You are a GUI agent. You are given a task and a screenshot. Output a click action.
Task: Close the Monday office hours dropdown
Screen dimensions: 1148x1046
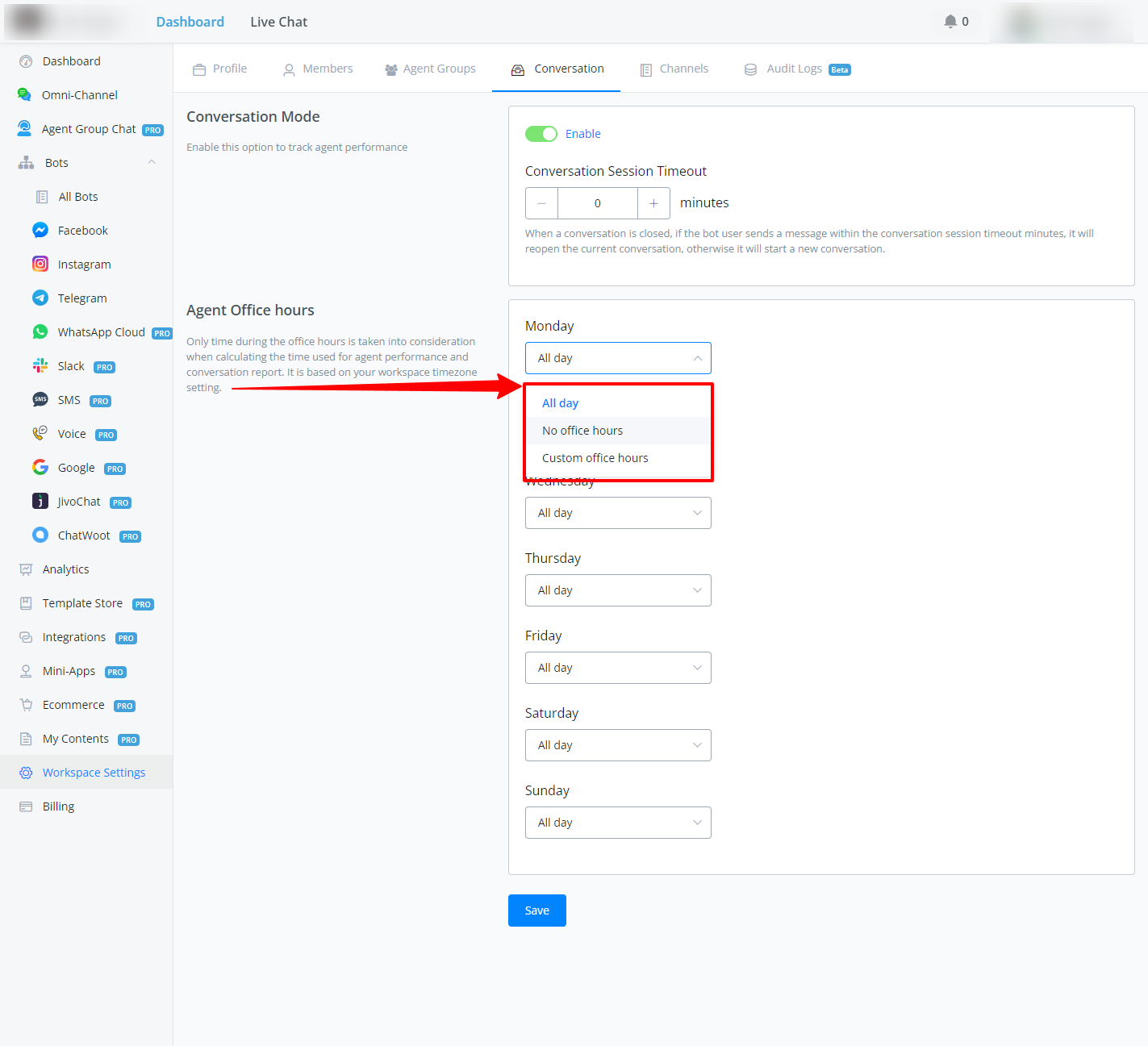(x=618, y=358)
